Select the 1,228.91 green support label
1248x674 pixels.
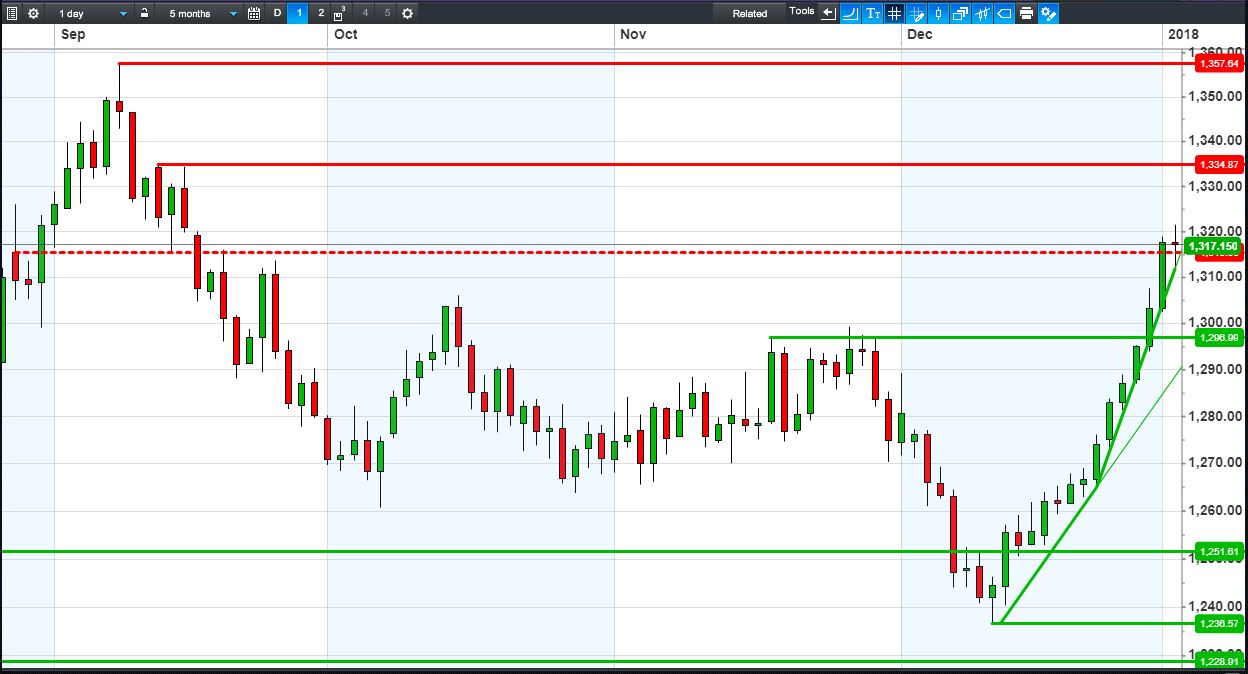1218,661
